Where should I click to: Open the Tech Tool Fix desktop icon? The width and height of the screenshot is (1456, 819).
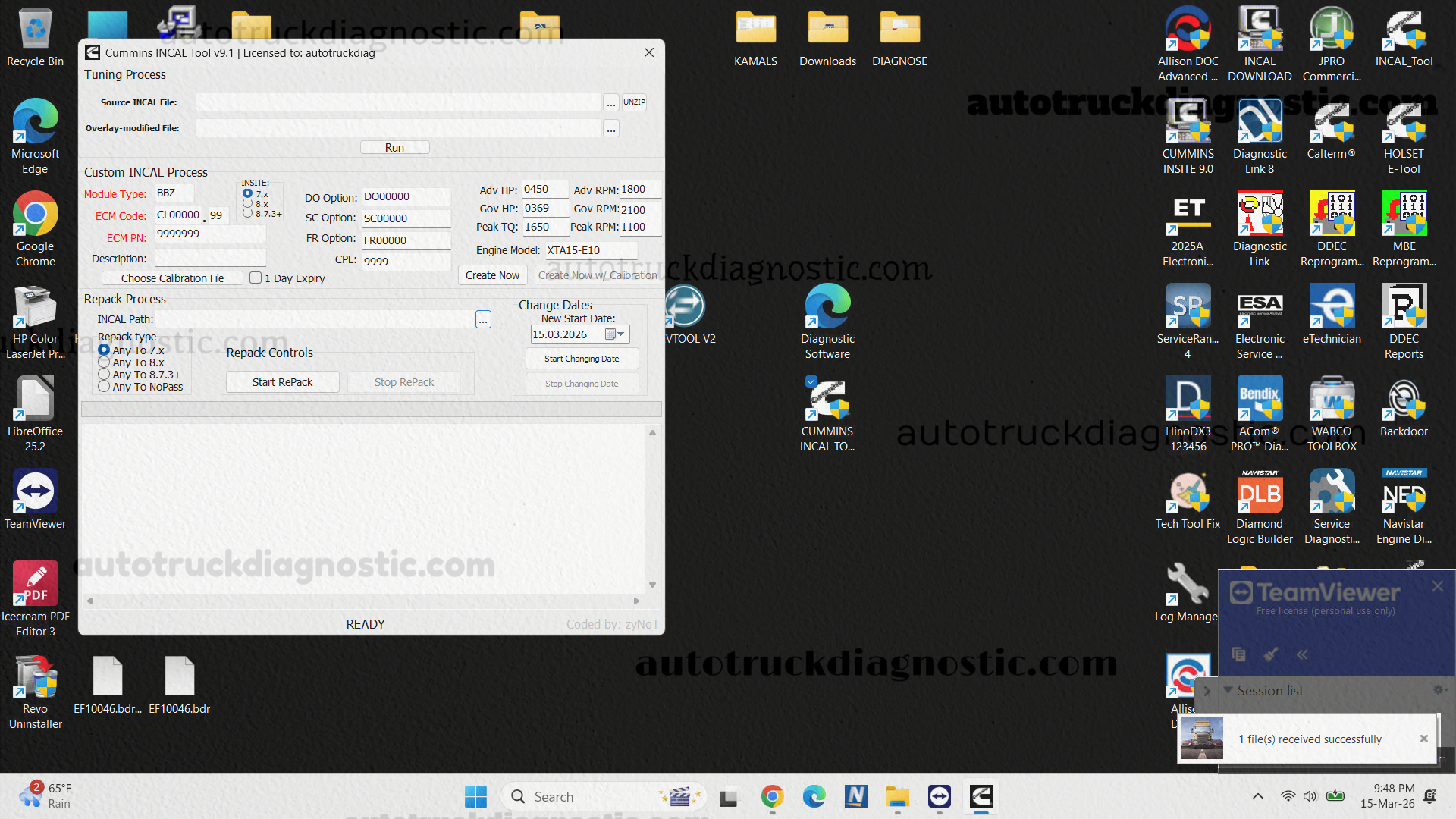coord(1188,500)
